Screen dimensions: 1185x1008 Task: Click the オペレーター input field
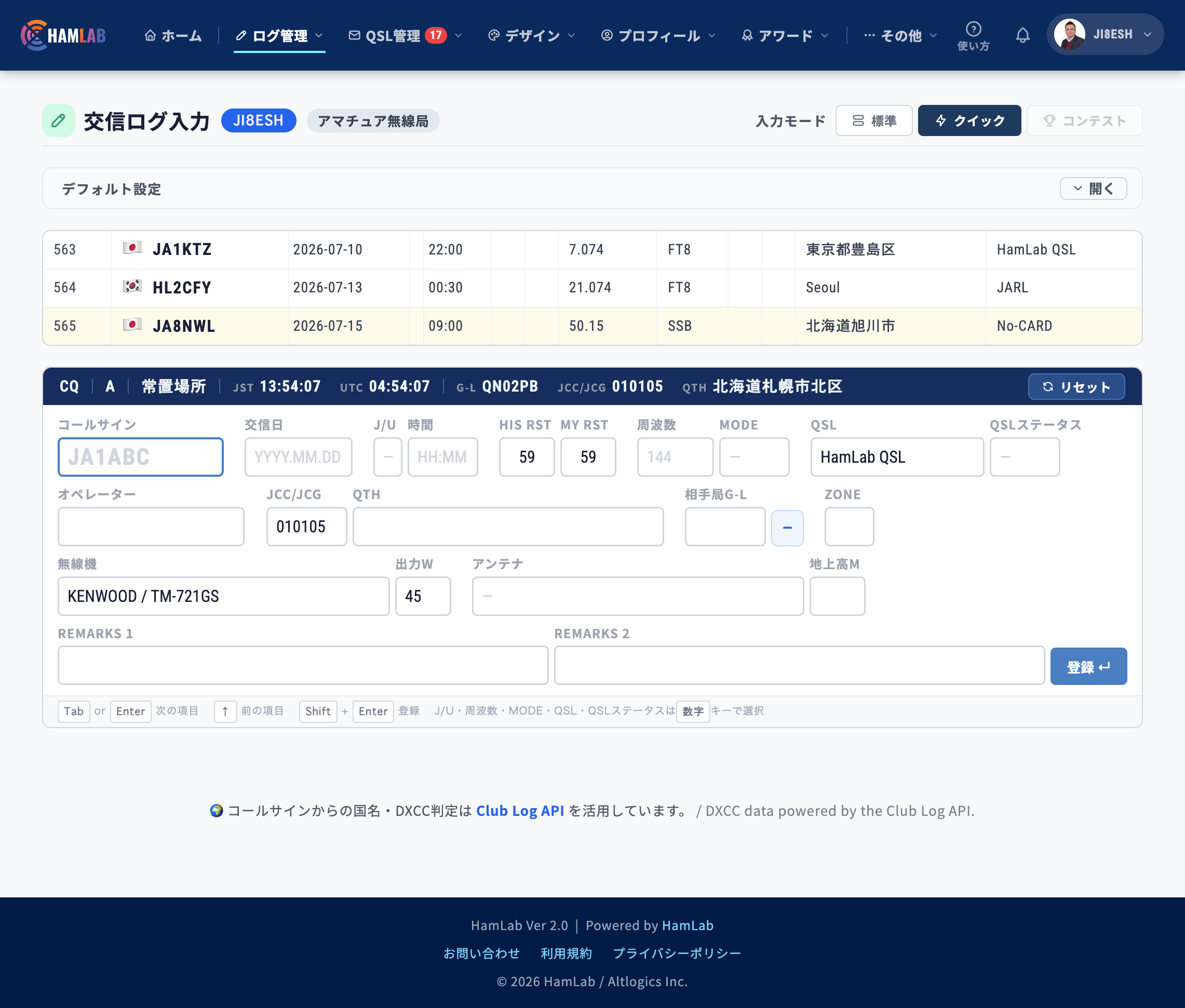151,526
